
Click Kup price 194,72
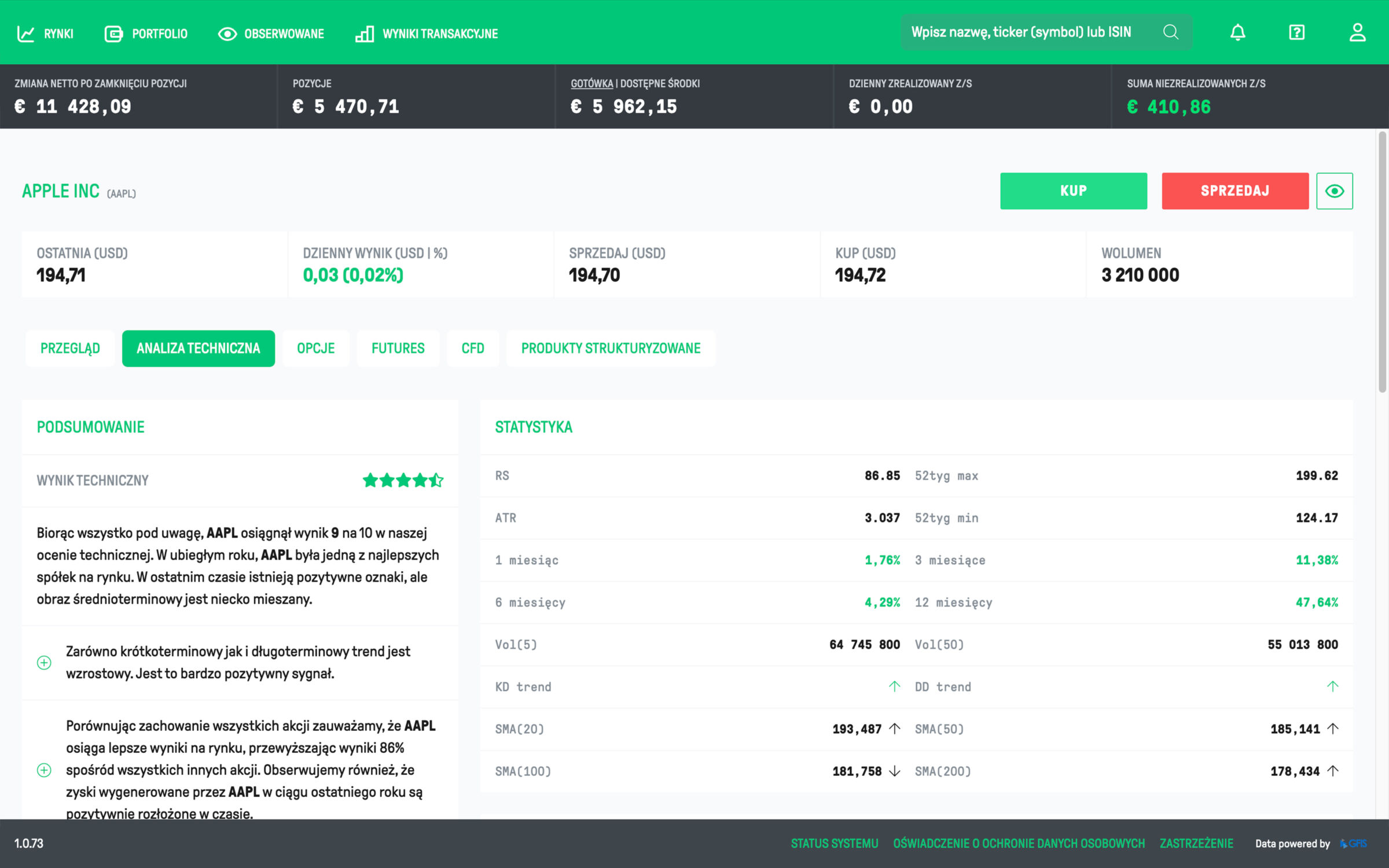[x=860, y=275]
